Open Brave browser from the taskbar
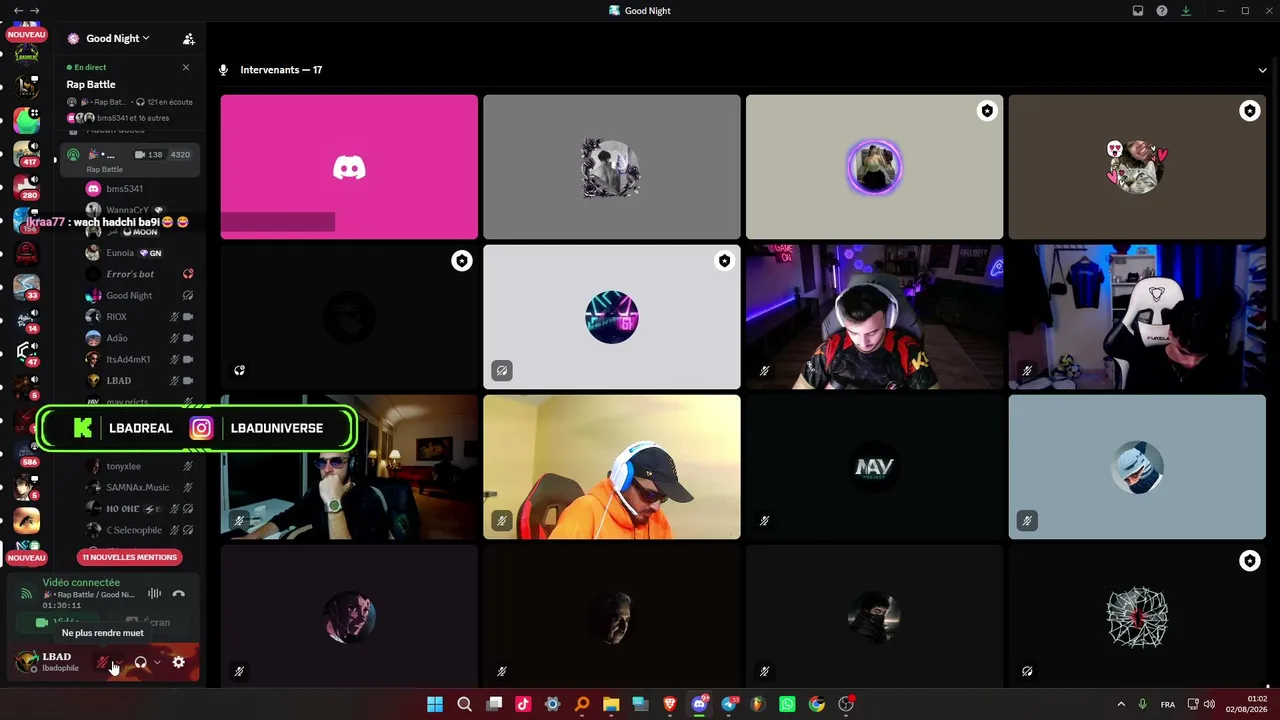The image size is (1280, 720). coord(670,704)
